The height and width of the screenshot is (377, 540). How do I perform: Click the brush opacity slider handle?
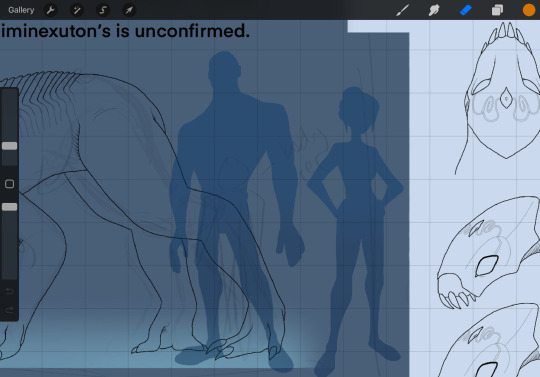(10, 207)
